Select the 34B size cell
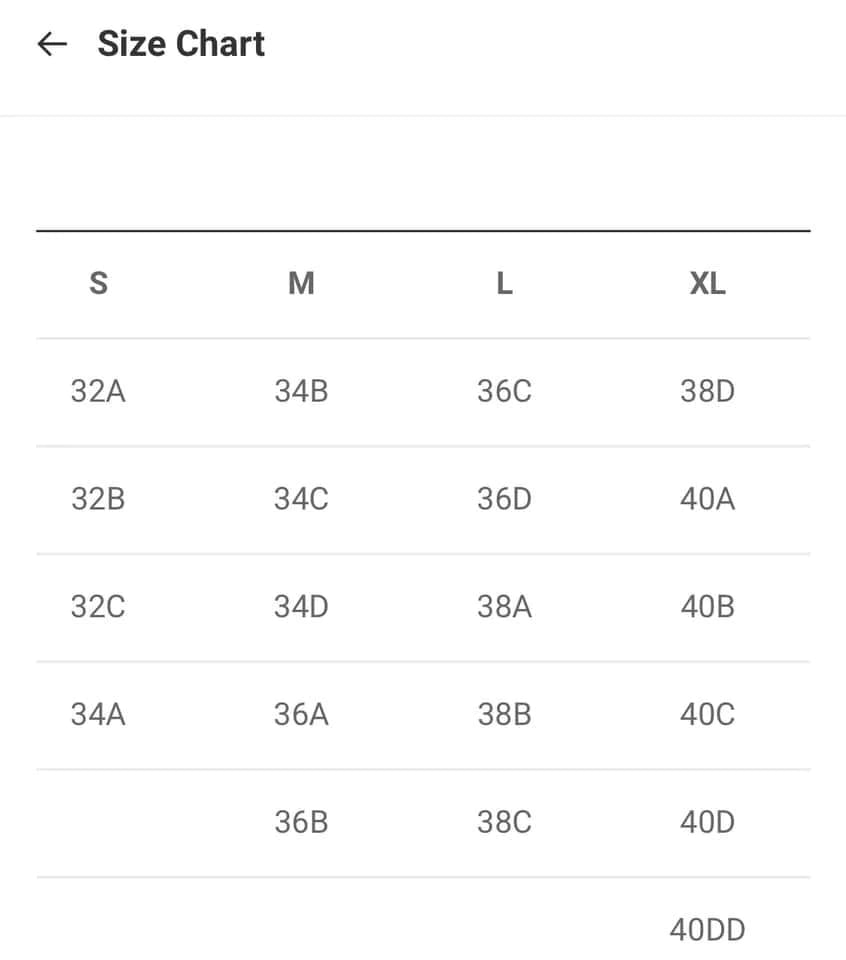This screenshot has width=846, height=960. (301, 391)
